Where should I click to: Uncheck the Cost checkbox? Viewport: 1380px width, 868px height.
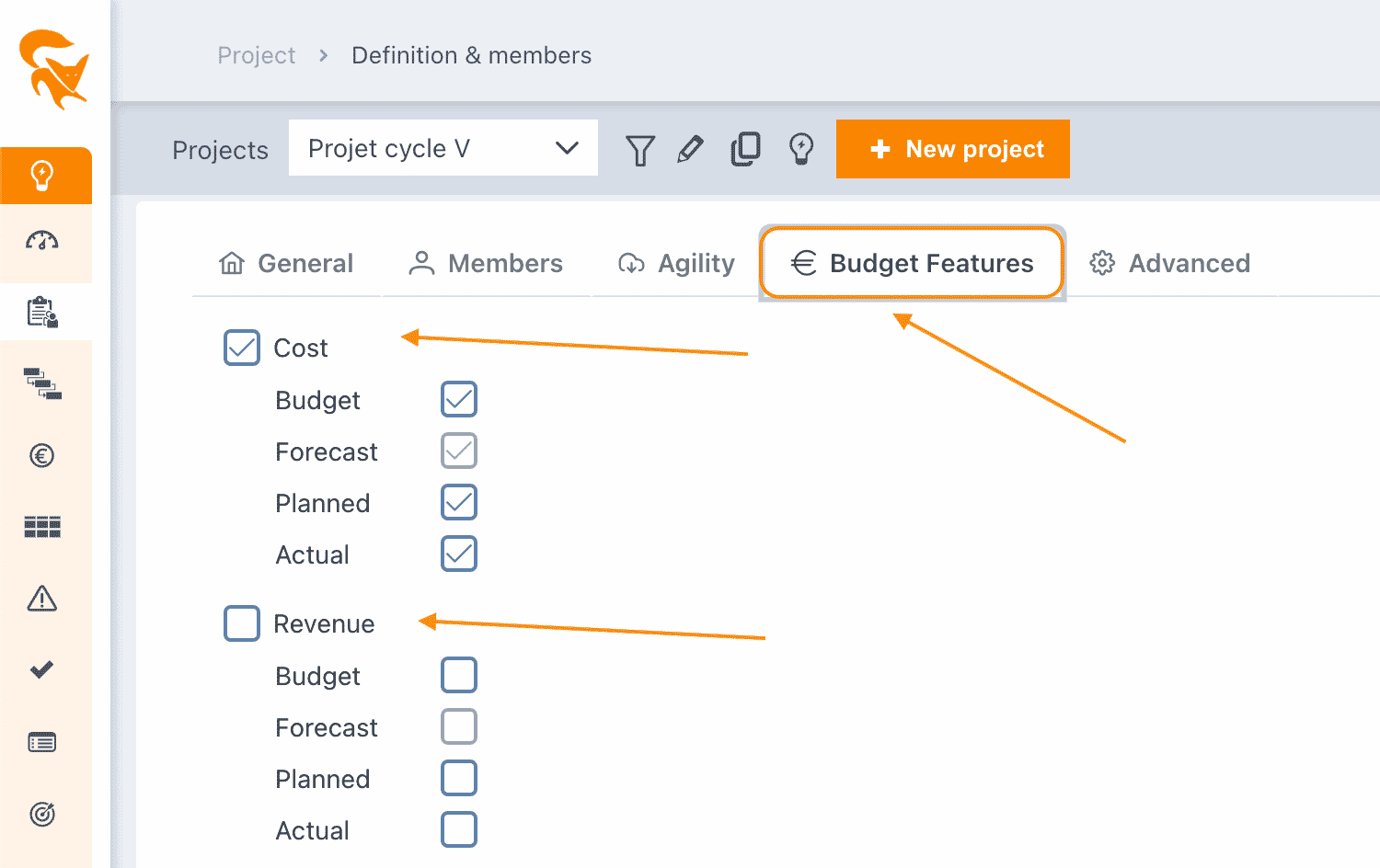[242, 348]
